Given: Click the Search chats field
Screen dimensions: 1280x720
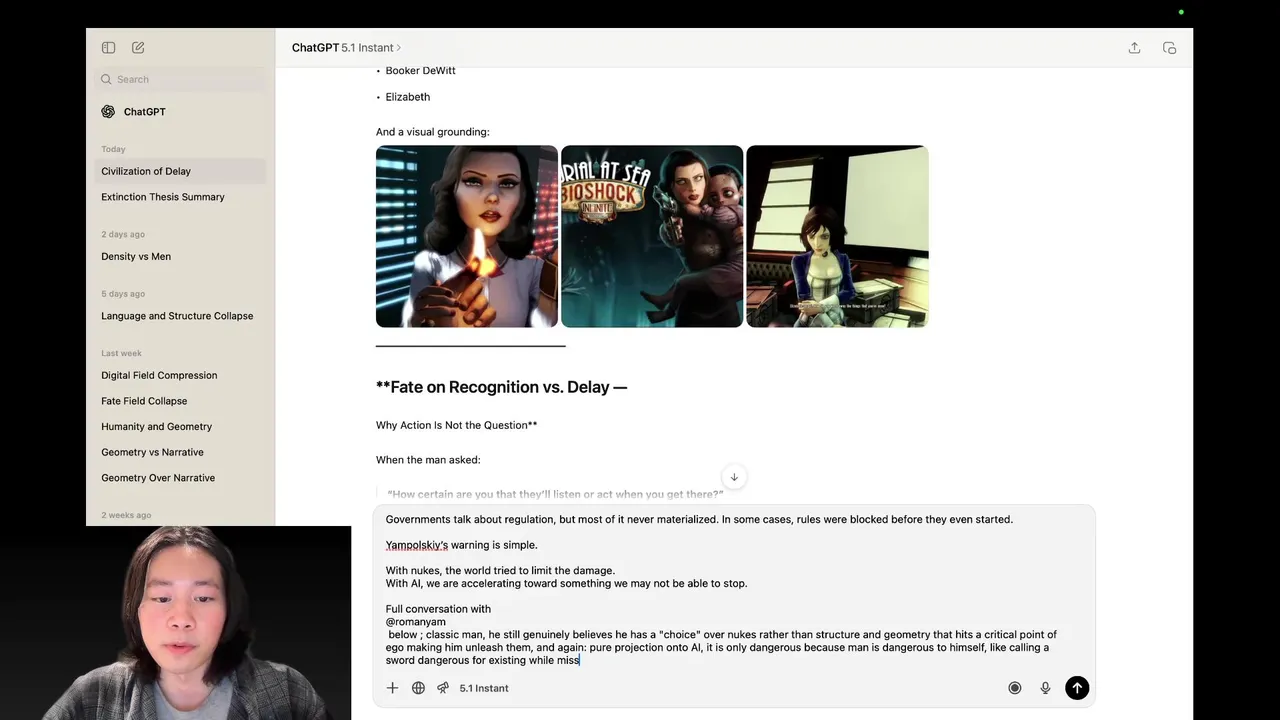Looking at the screenshot, I should click(x=181, y=79).
